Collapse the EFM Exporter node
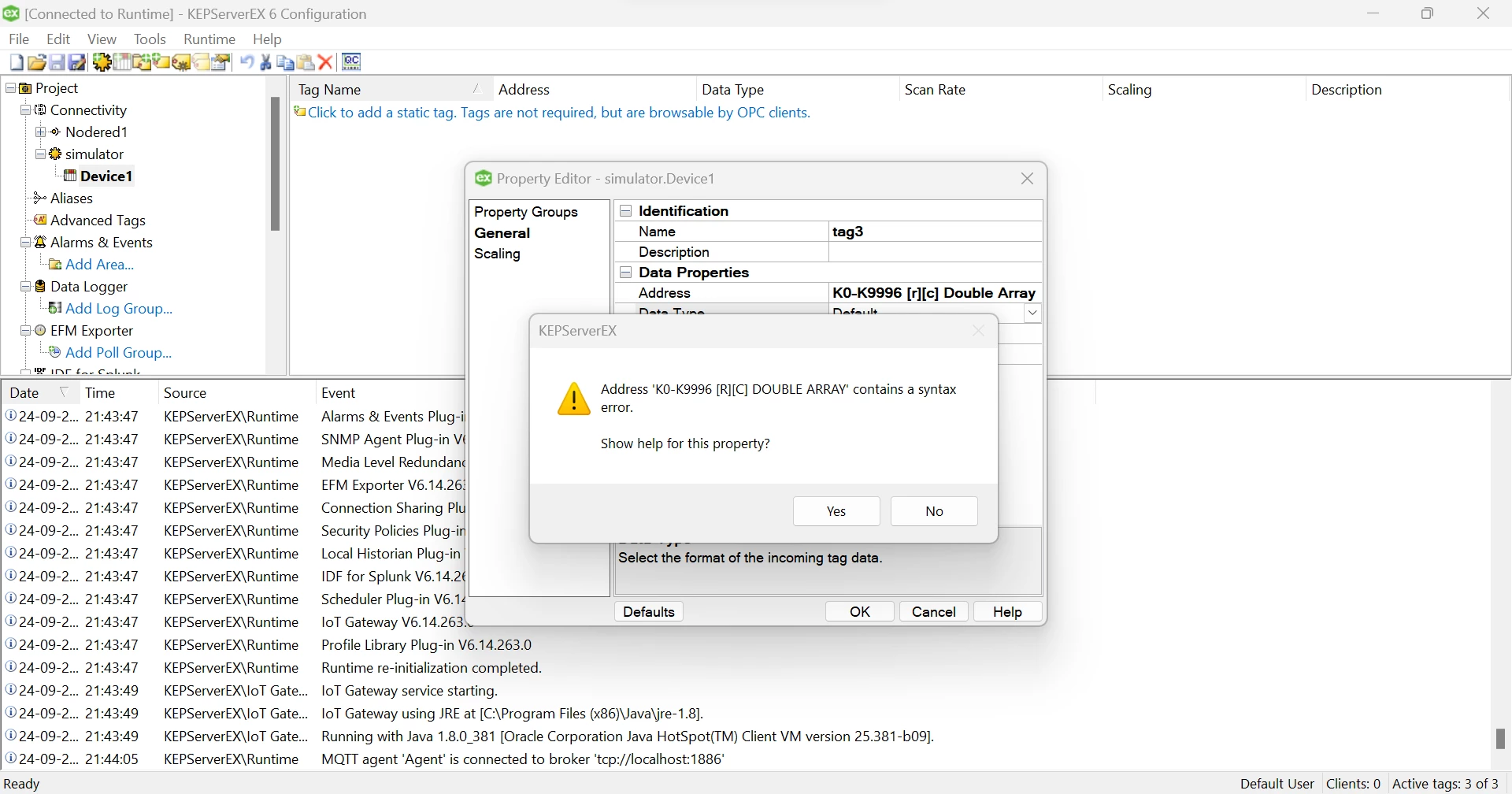1512x794 pixels. tap(26, 331)
